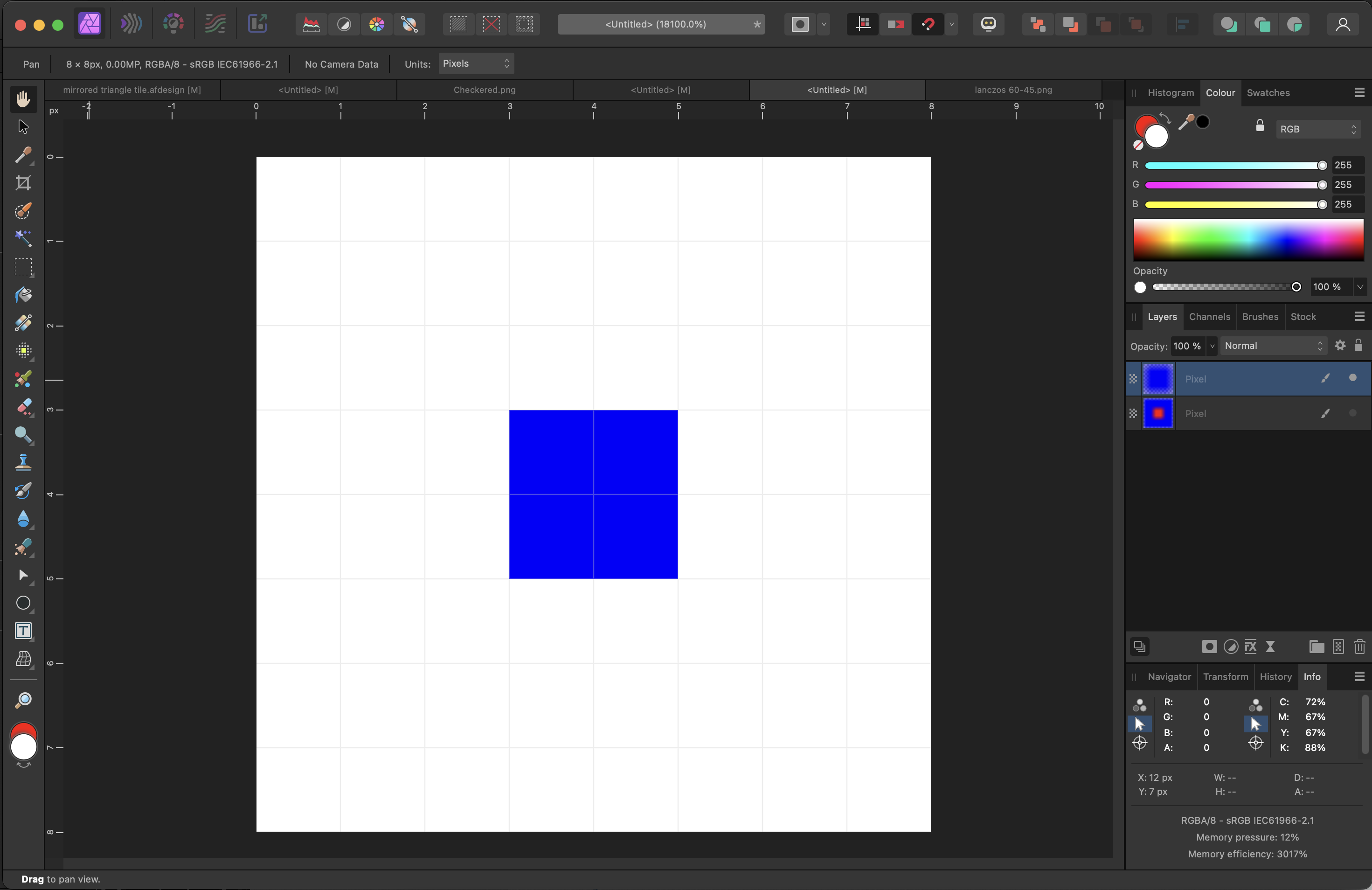The width and height of the screenshot is (1372, 890).
Task: Click the Account person icon
Action: pyautogui.click(x=1343, y=24)
